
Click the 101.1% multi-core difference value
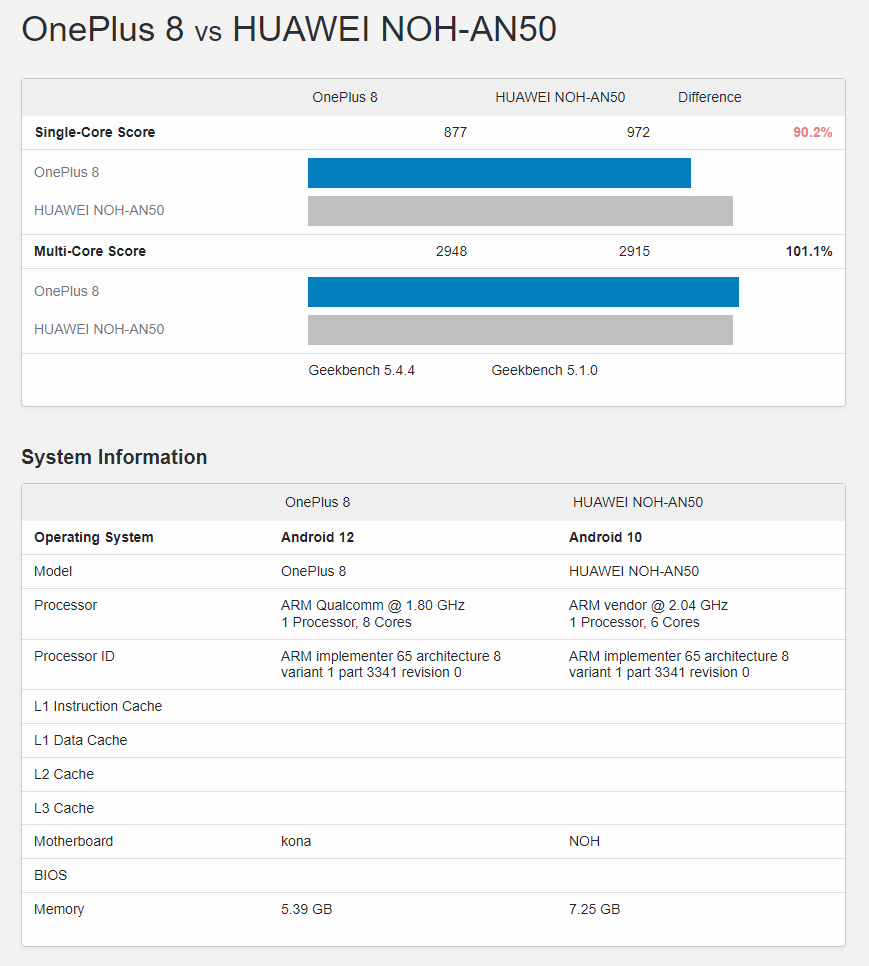[808, 251]
